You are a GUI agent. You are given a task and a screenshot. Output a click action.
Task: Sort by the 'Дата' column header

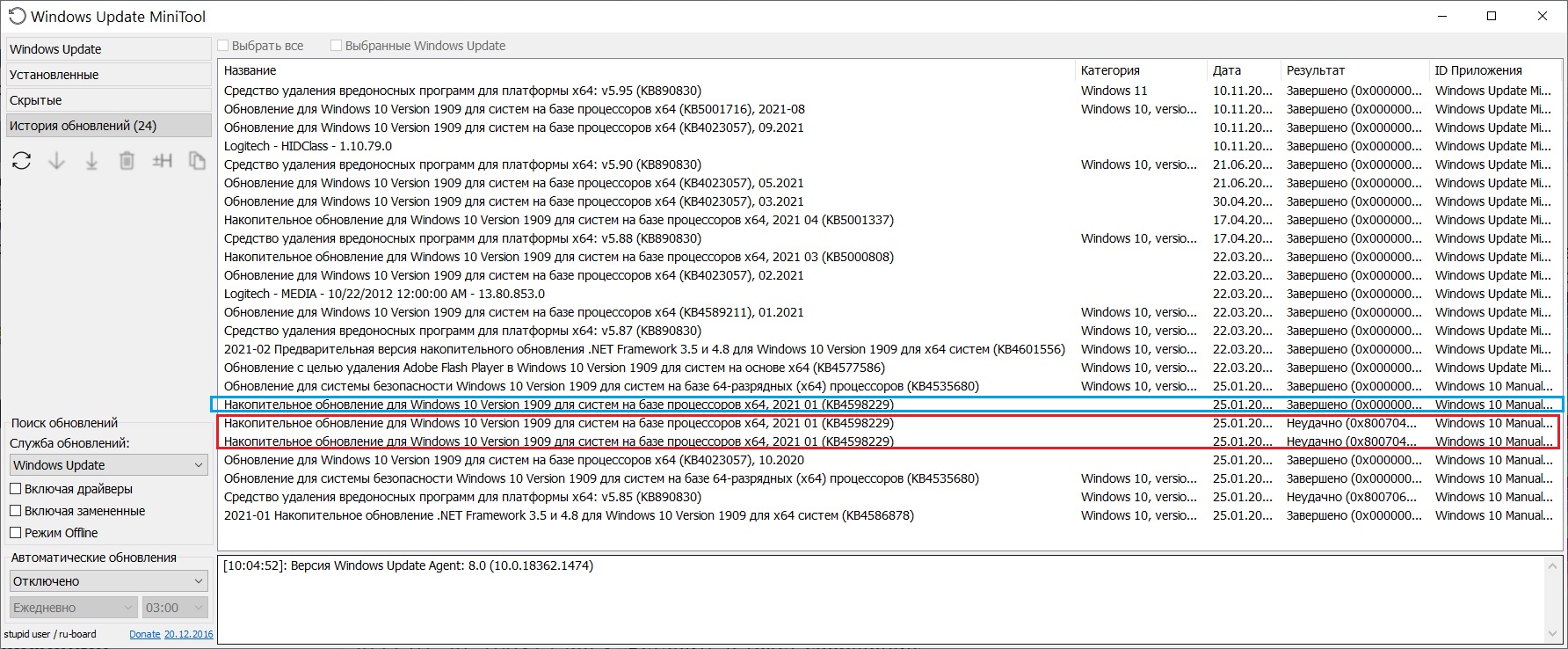(1244, 70)
